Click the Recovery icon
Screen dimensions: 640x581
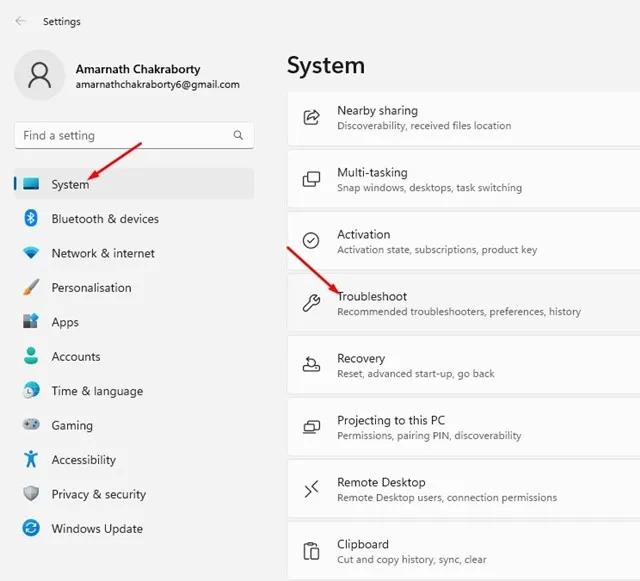pos(311,365)
